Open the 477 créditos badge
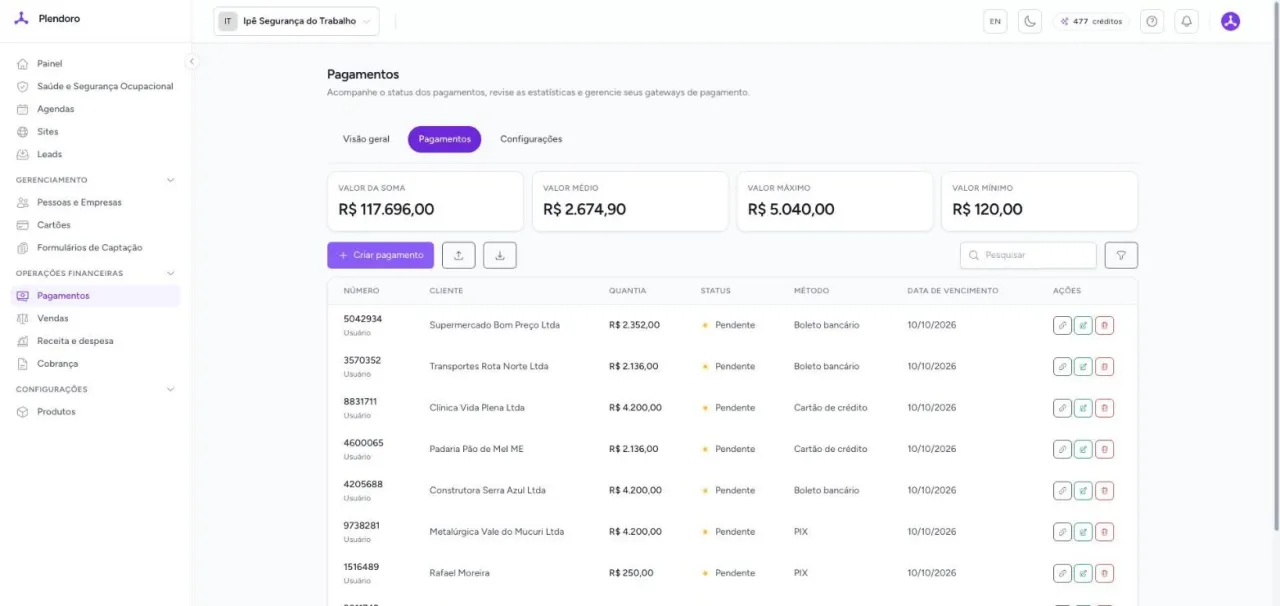 pyautogui.click(x=1091, y=21)
